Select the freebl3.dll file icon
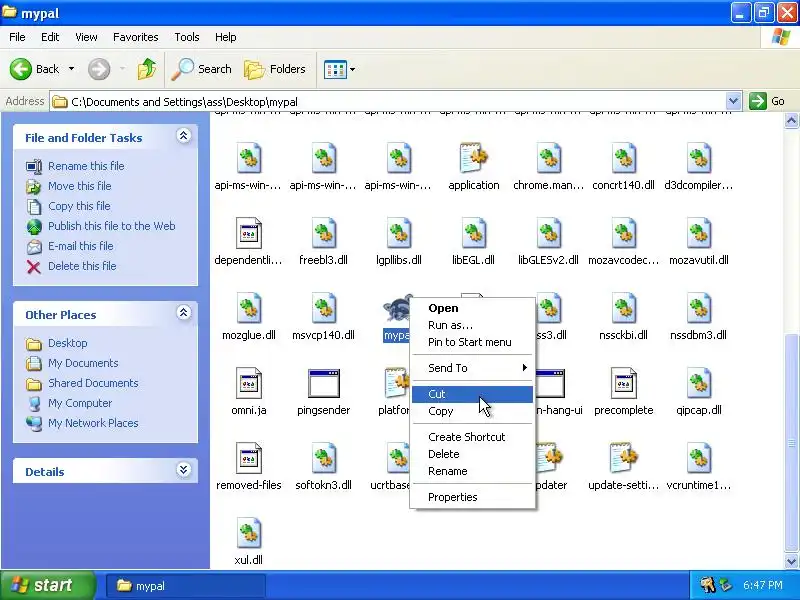 tap(323, 234)
